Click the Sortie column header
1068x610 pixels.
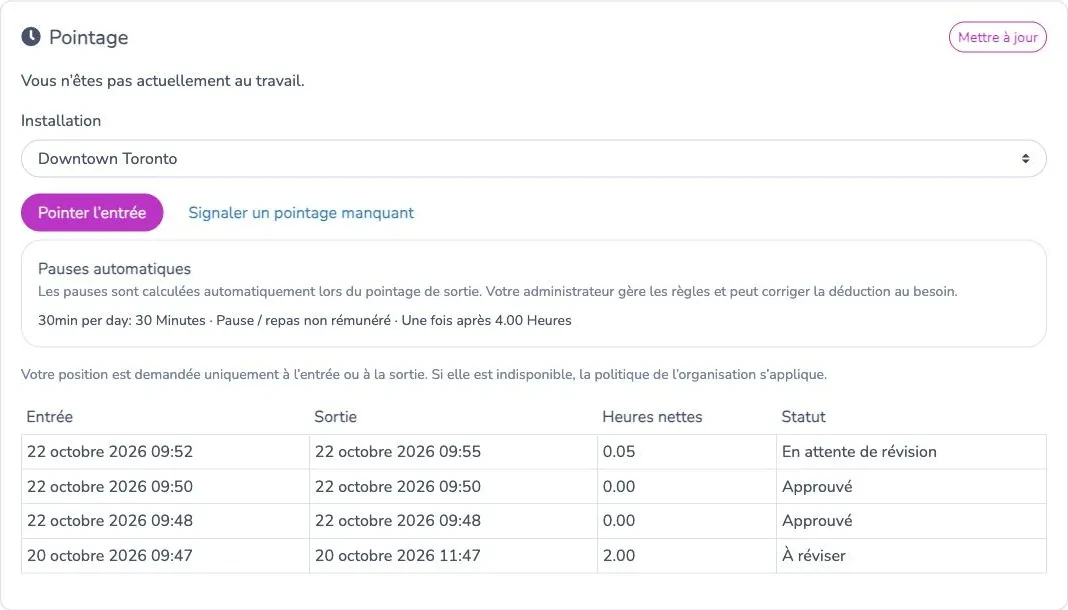click(x=336, y=417)
